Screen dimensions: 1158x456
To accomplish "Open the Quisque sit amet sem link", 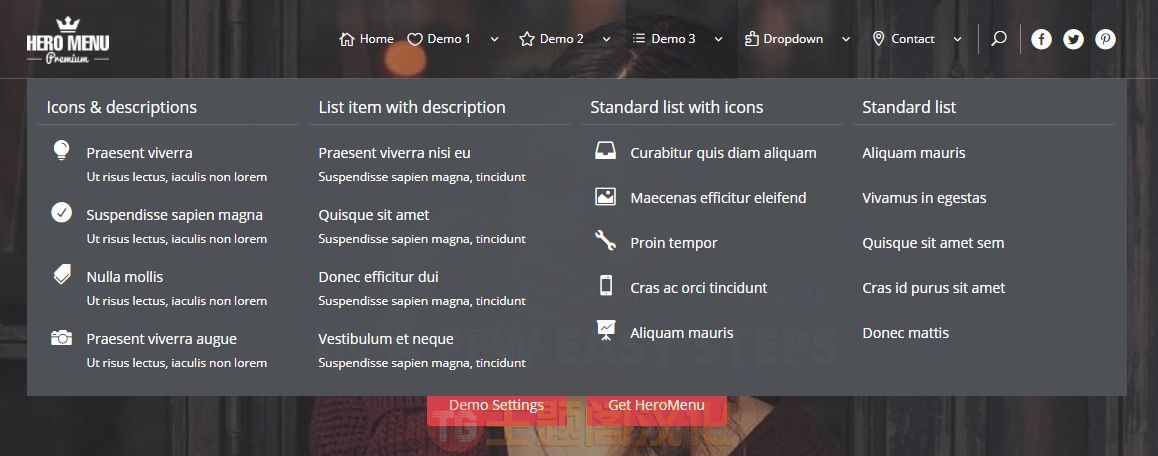I will 933,243.
